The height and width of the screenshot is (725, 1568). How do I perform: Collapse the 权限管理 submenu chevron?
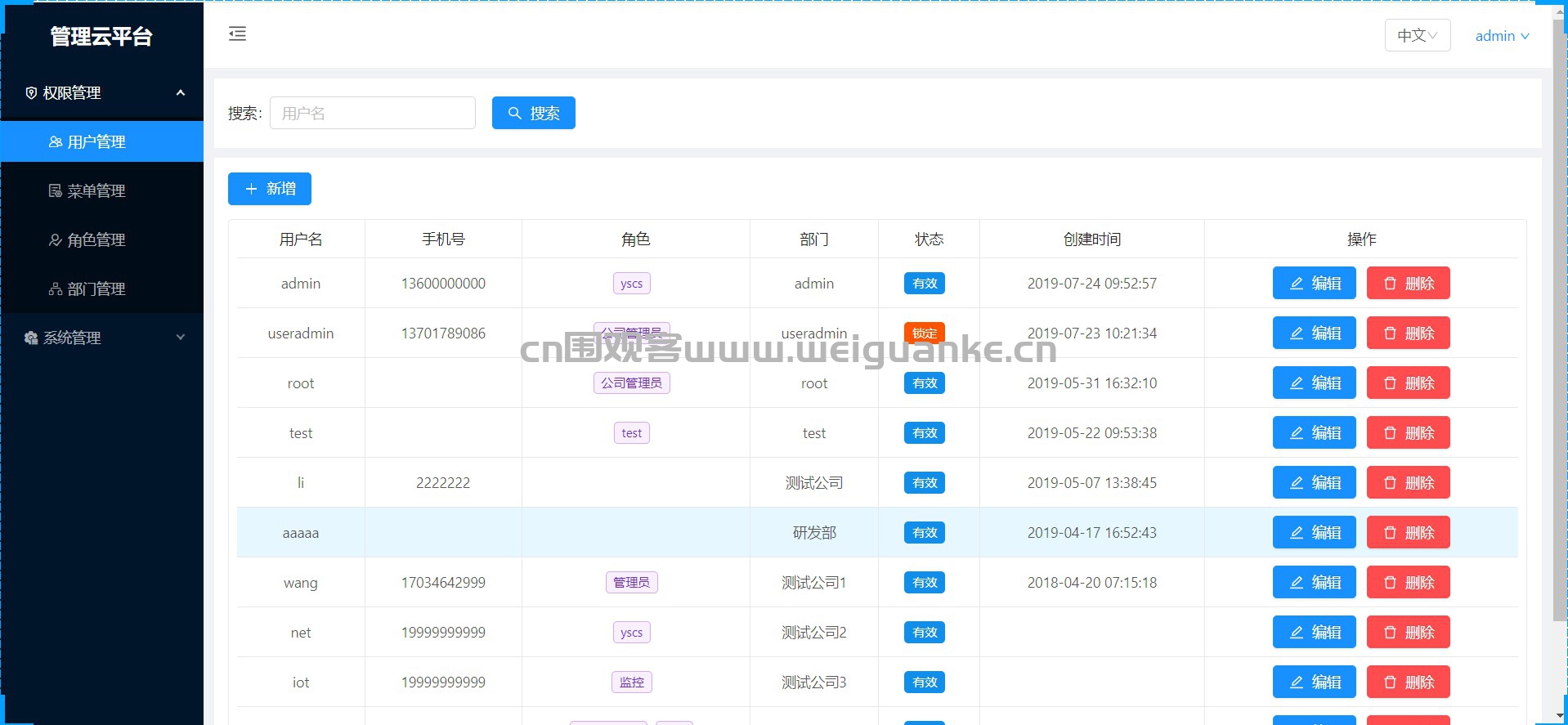[181, 93]
